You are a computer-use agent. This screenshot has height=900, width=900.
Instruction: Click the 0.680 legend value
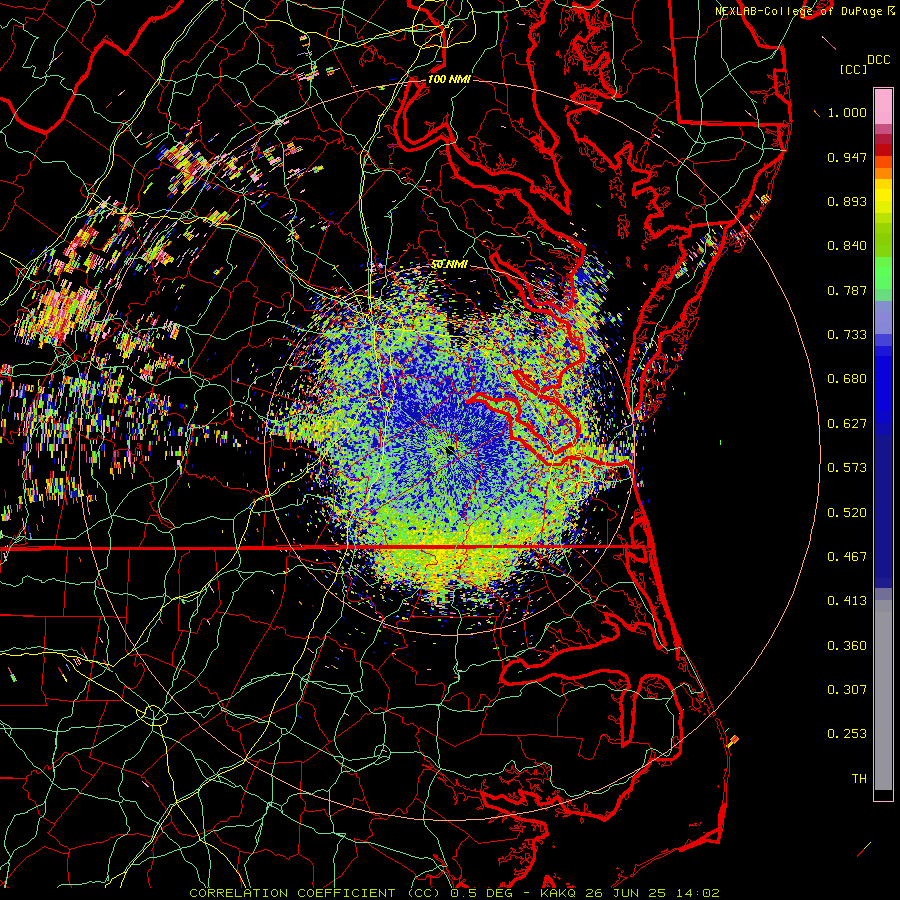[847, 379]
